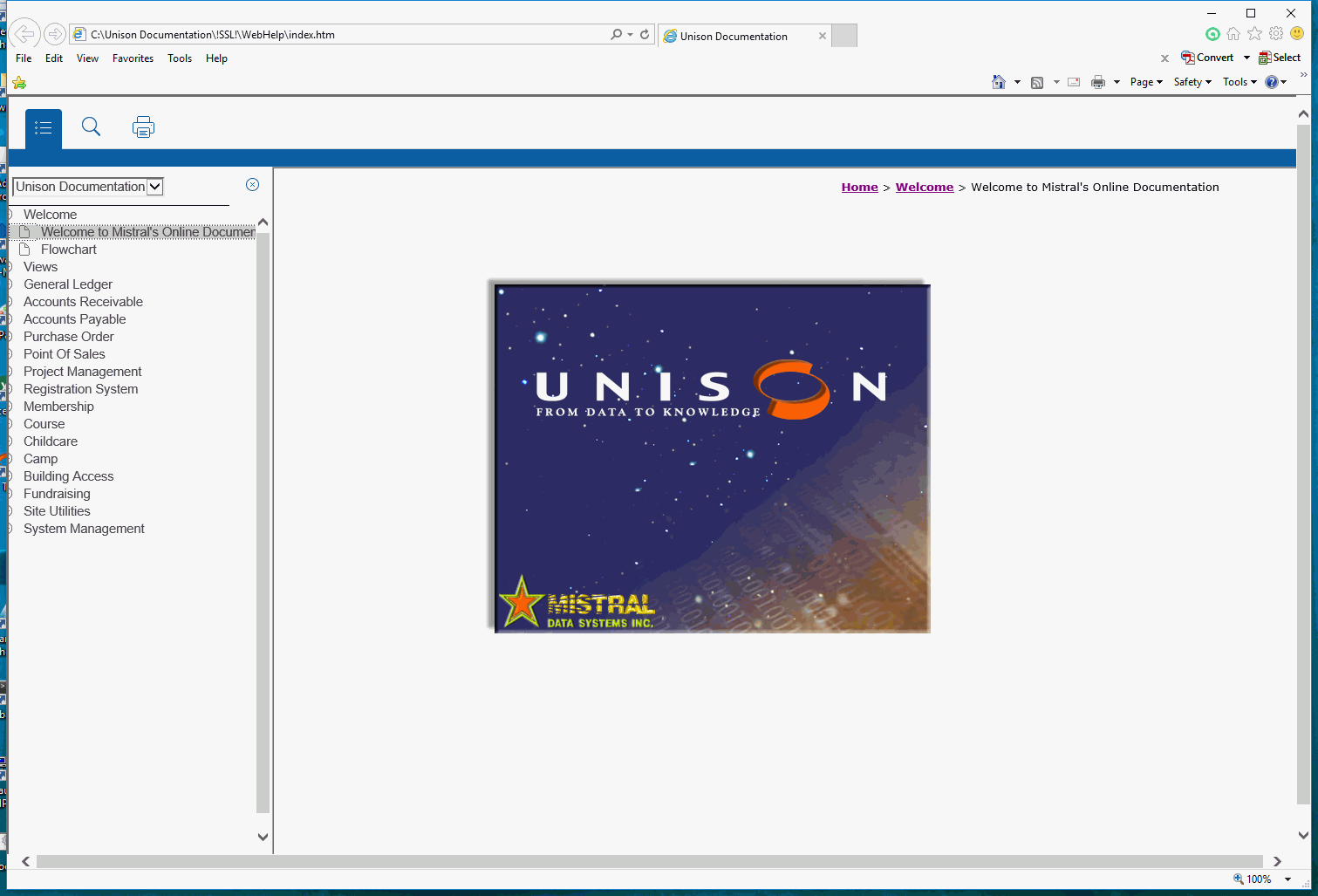1318x896 pixels.
Task: Expand Accounts Payable in contents
Action: coord(74,319)
